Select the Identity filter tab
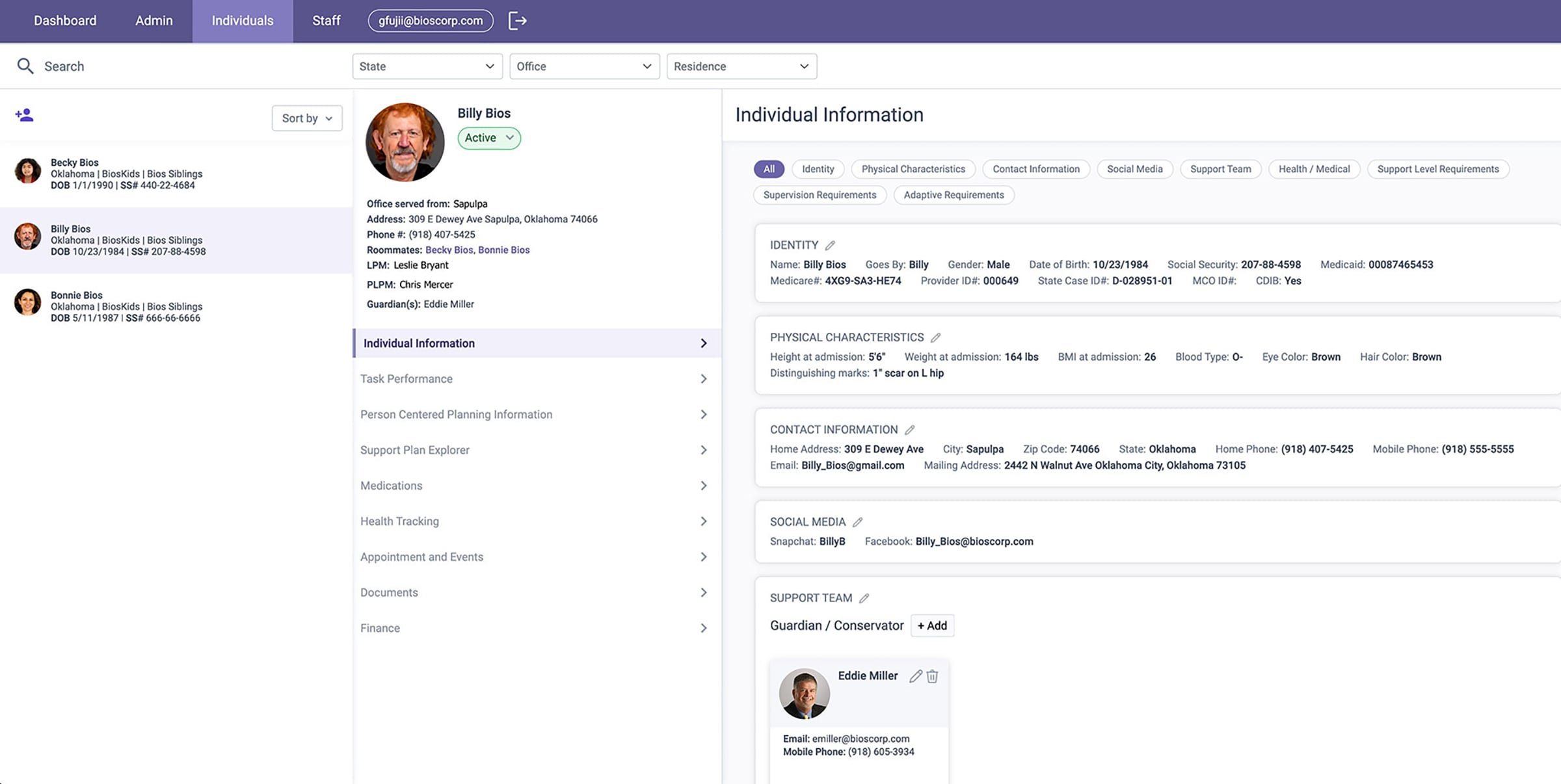Viewport: 1561px width, 784px height. point(817,169)
